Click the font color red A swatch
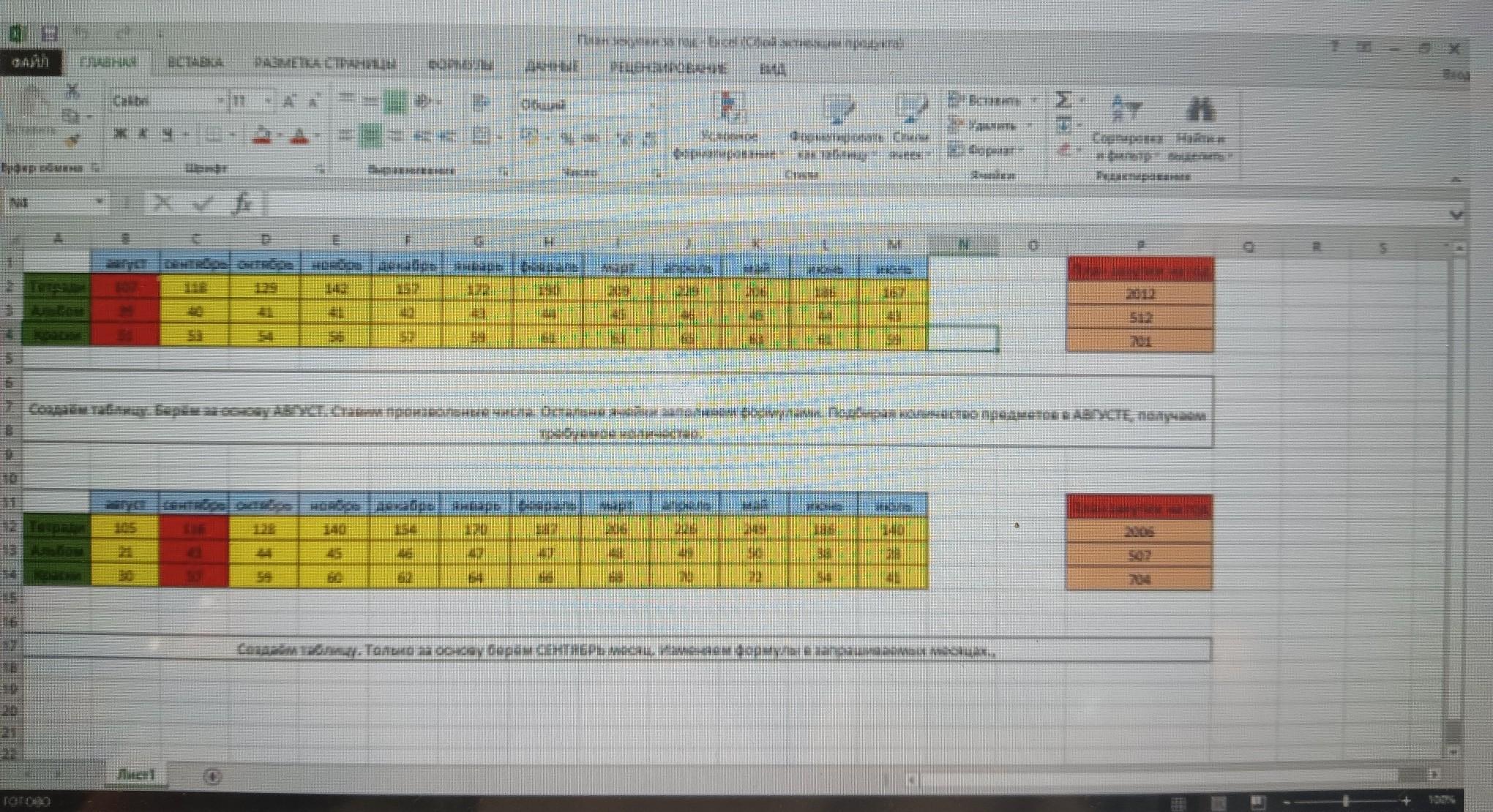The height and width of the screenshot is (812, 1493). coord(299,135)
